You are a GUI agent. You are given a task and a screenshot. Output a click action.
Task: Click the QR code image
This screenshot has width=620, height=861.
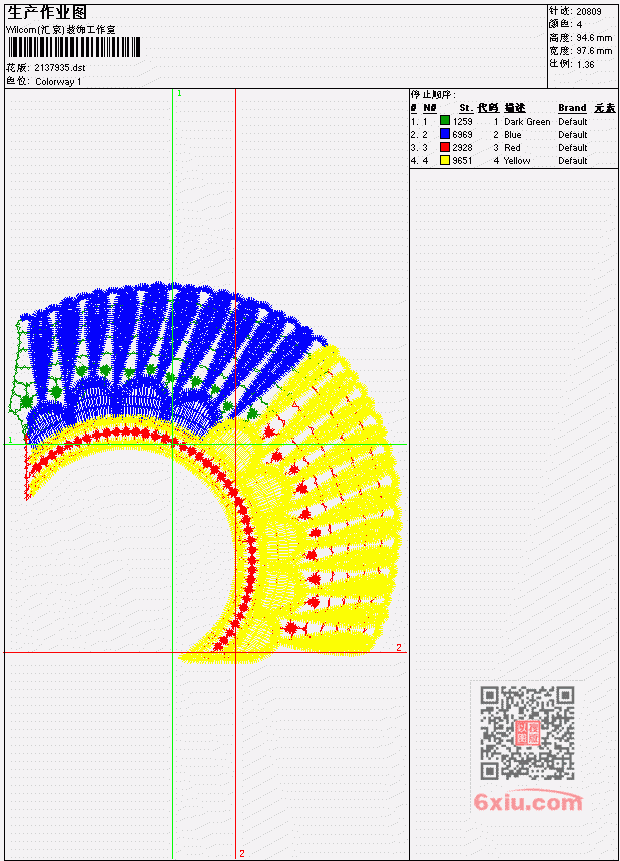[527, 733]
